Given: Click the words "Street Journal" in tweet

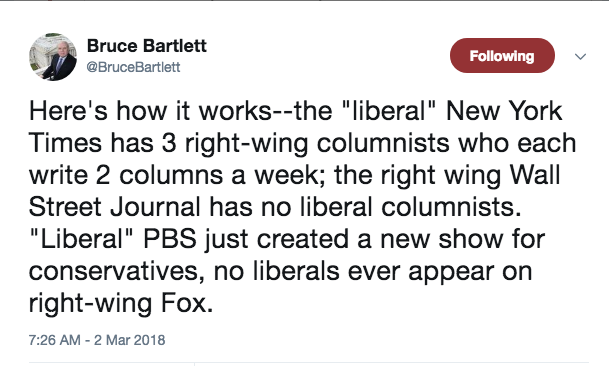Looking at the screenshot, I should click(115, 207).
